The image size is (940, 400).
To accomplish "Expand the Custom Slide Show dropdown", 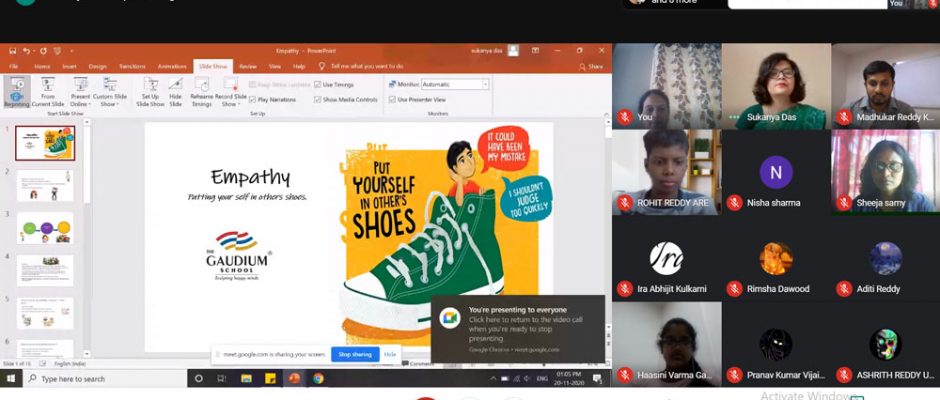I will tap(110, 92).
